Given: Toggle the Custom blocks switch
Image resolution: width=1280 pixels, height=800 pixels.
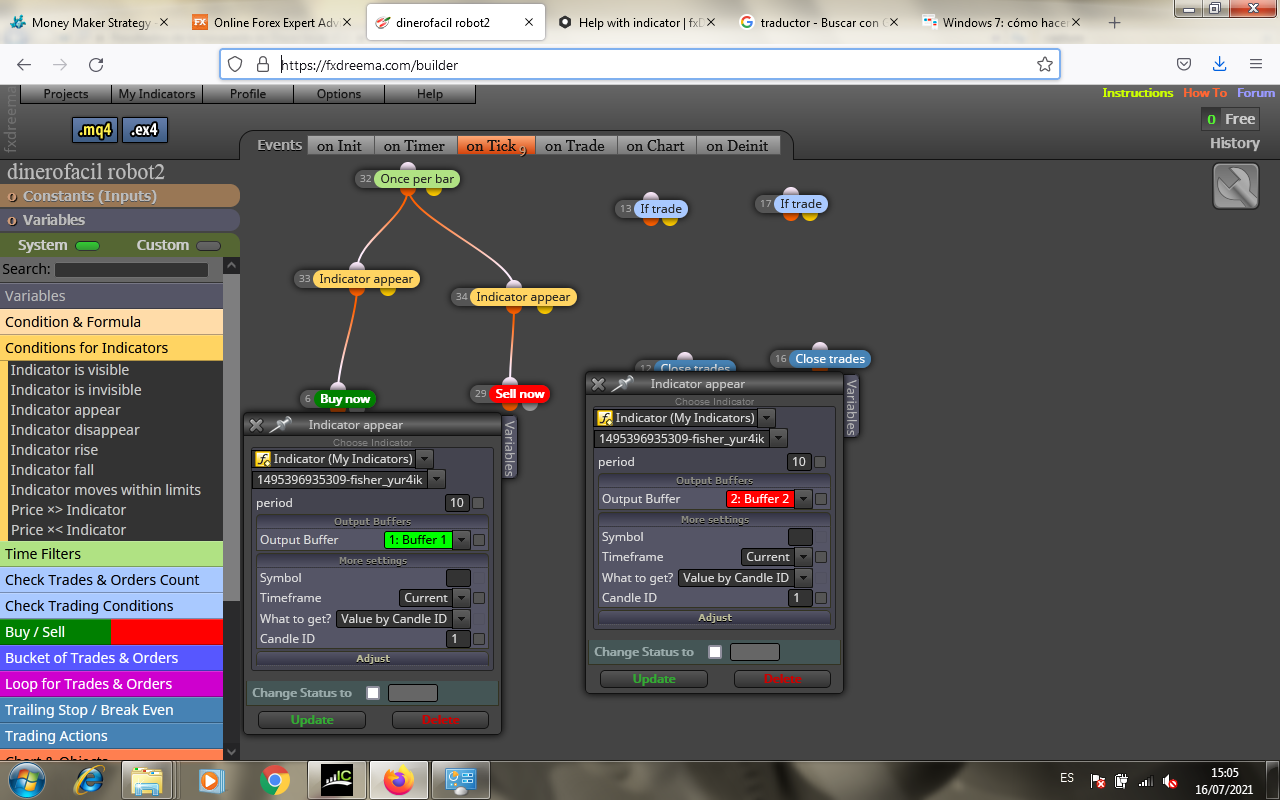Looking at the screenshot, I should [208, 246].
